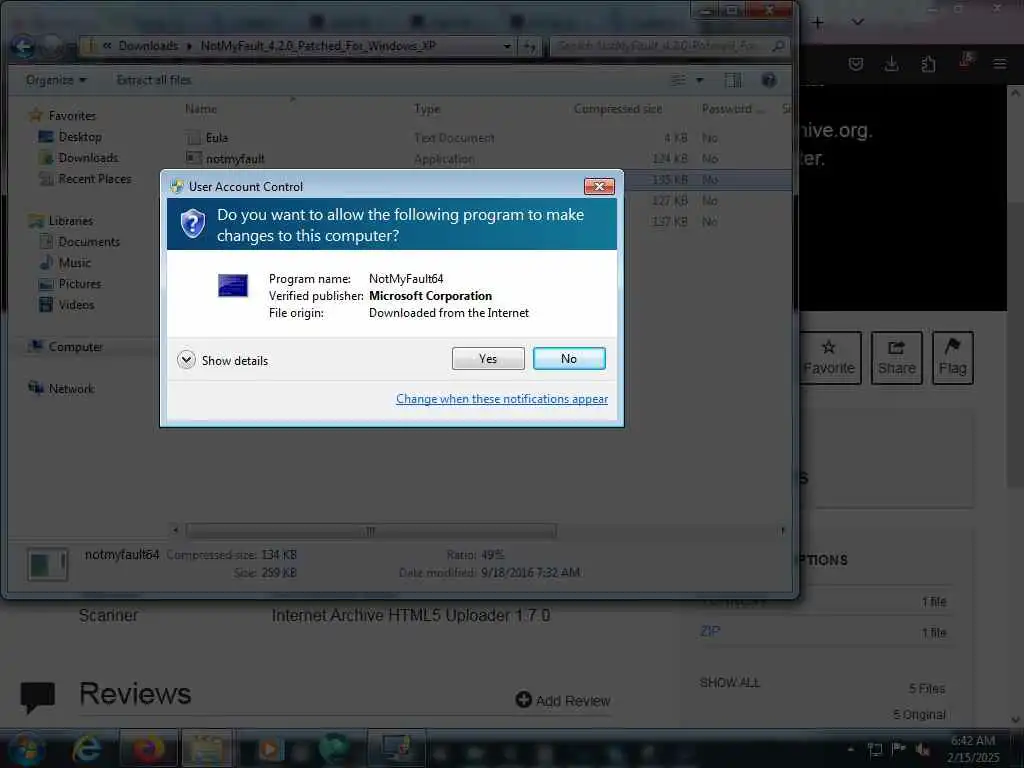Focus the Explorer search box
This screenshot has width=1024, height=768.
click(x=667, y=46)
